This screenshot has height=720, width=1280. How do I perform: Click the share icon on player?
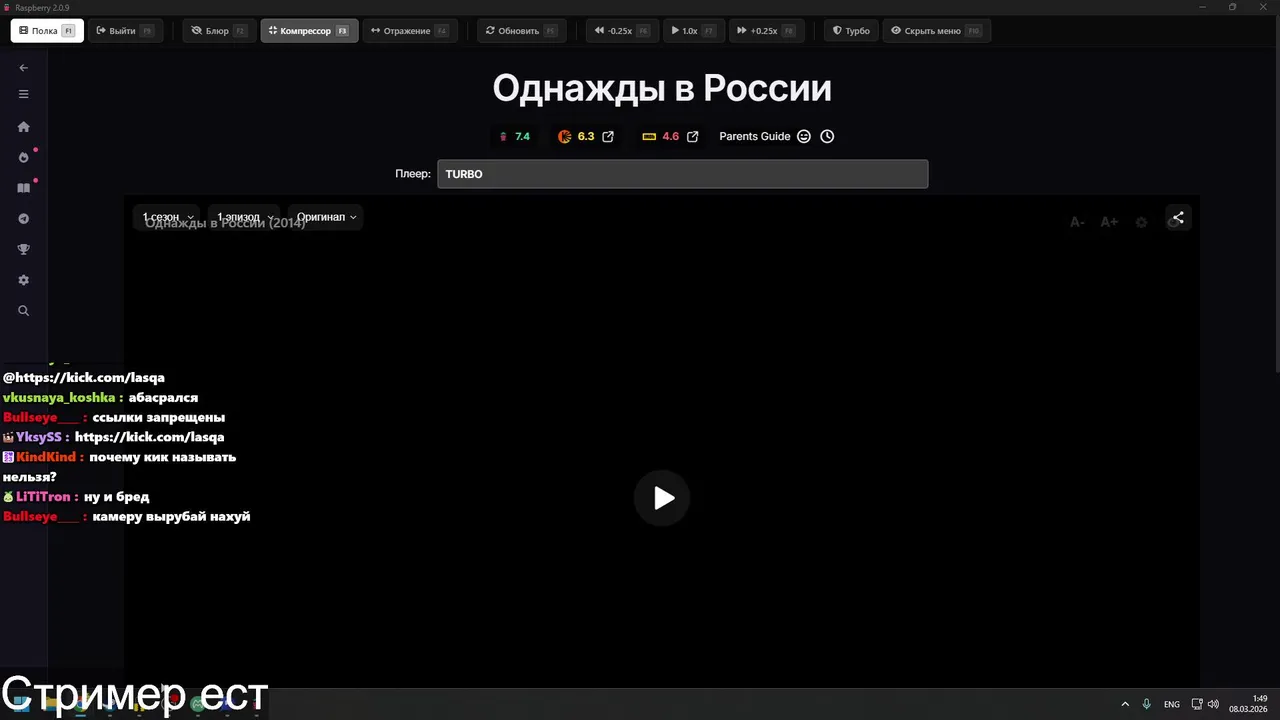pyautogui.click(x=1178, y=218)
